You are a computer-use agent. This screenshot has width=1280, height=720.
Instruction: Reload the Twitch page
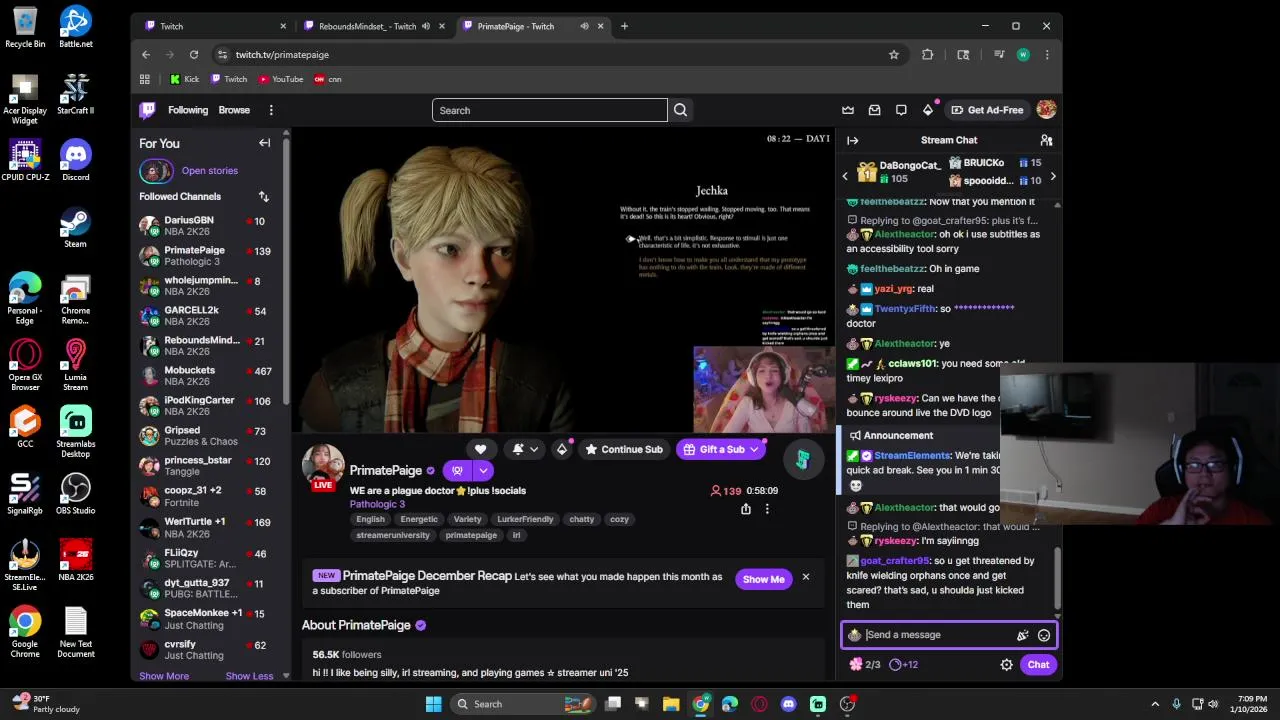(x=194, y=55)
